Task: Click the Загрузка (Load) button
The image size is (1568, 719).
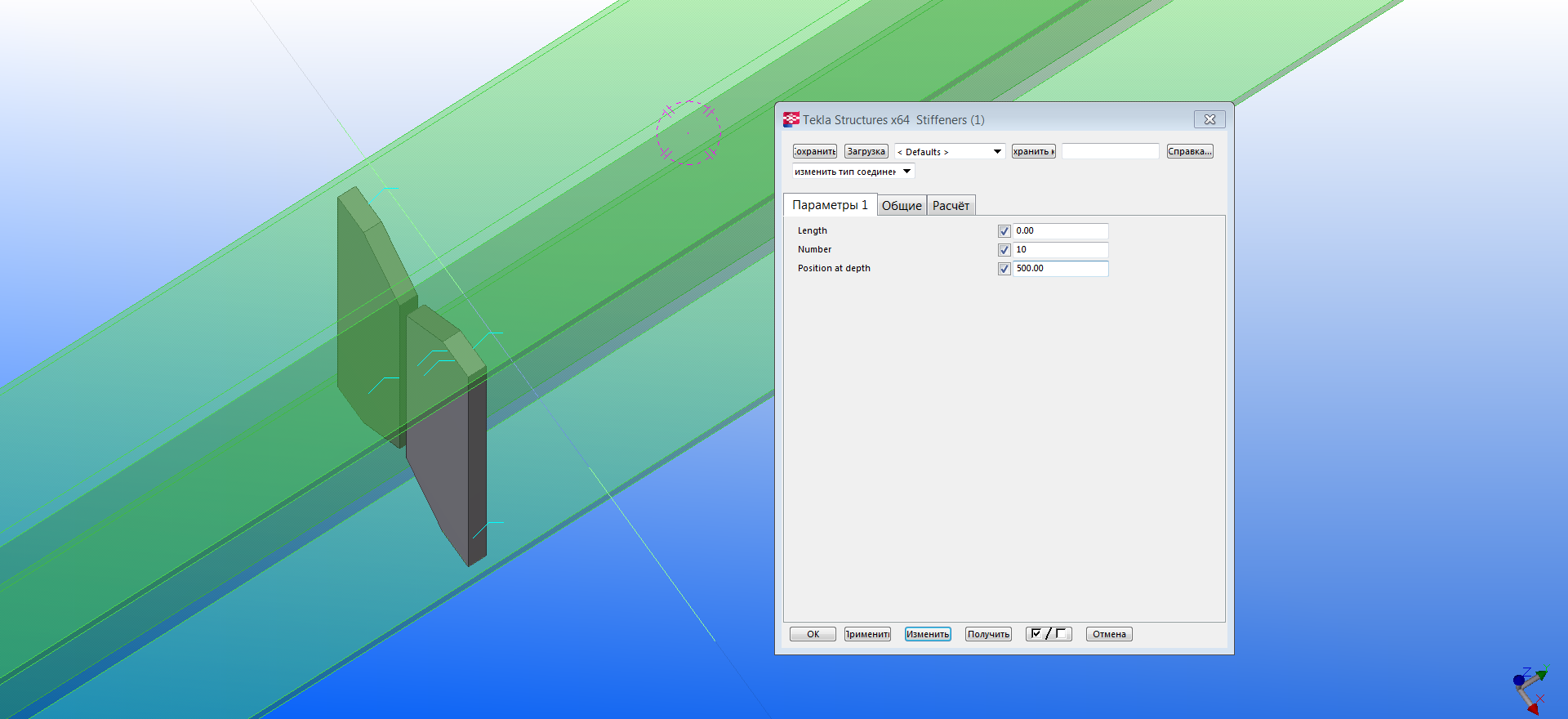Action: [x=866, y=152]
